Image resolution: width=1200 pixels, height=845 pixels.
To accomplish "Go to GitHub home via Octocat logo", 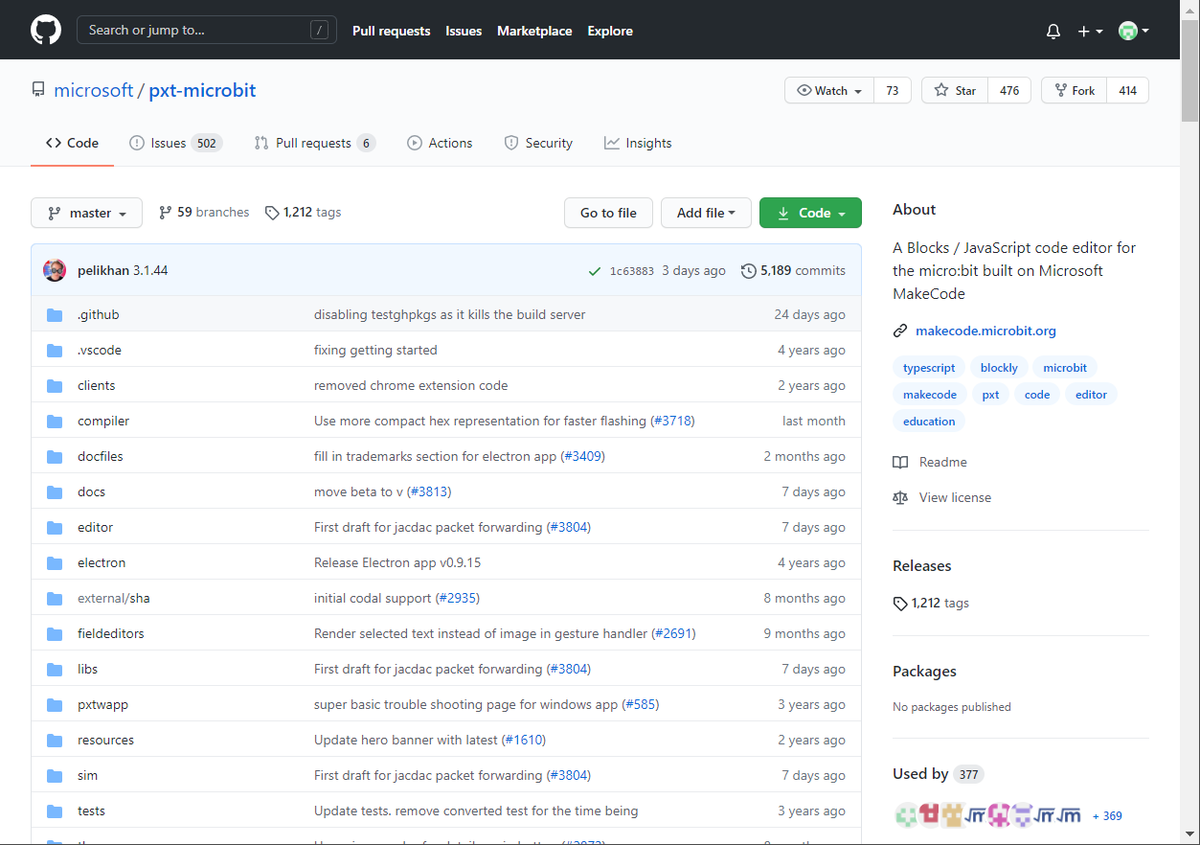I will pos(46,30).
